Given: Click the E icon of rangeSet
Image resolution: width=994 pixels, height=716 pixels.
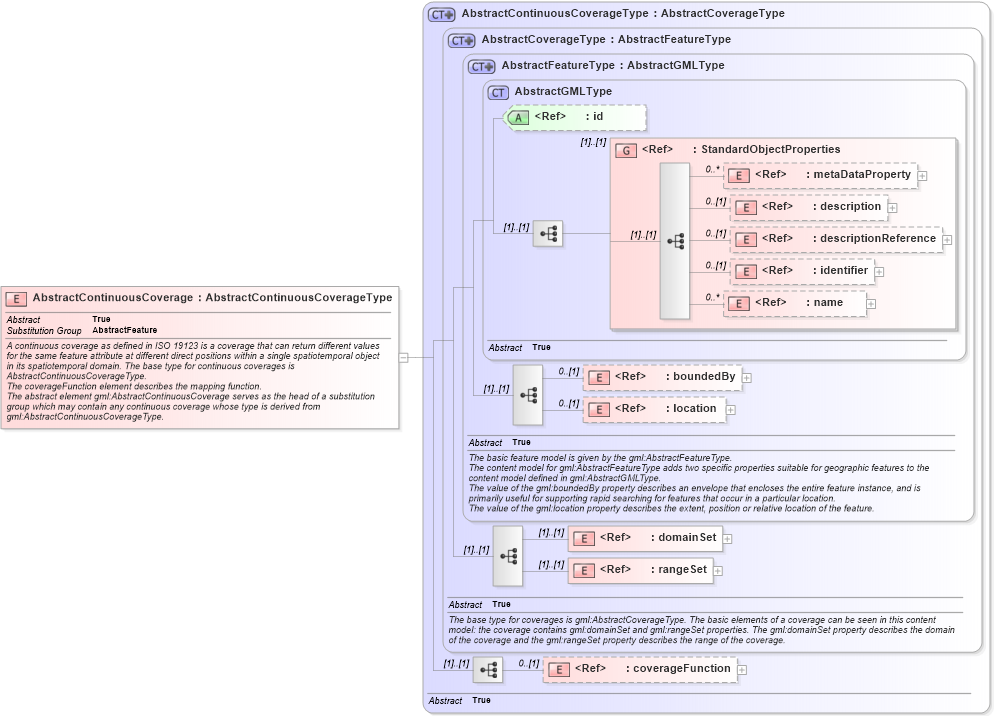Looking at the screenshot, I should click(583, 571).
